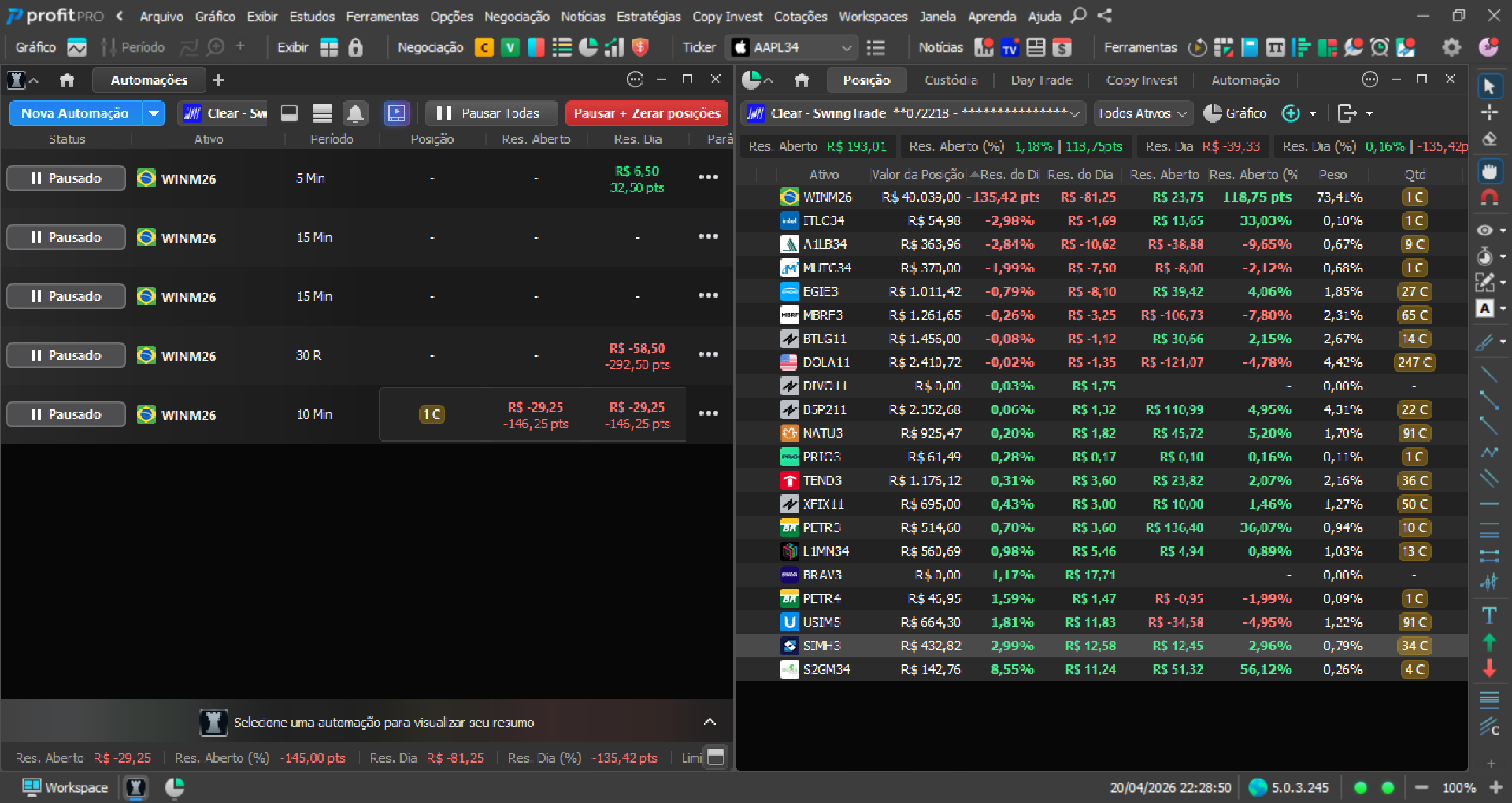Open more options for WINM26 5 Min automation
Image resolution: width=1512 pixels, height=803 pixels.
coord(709,177)
